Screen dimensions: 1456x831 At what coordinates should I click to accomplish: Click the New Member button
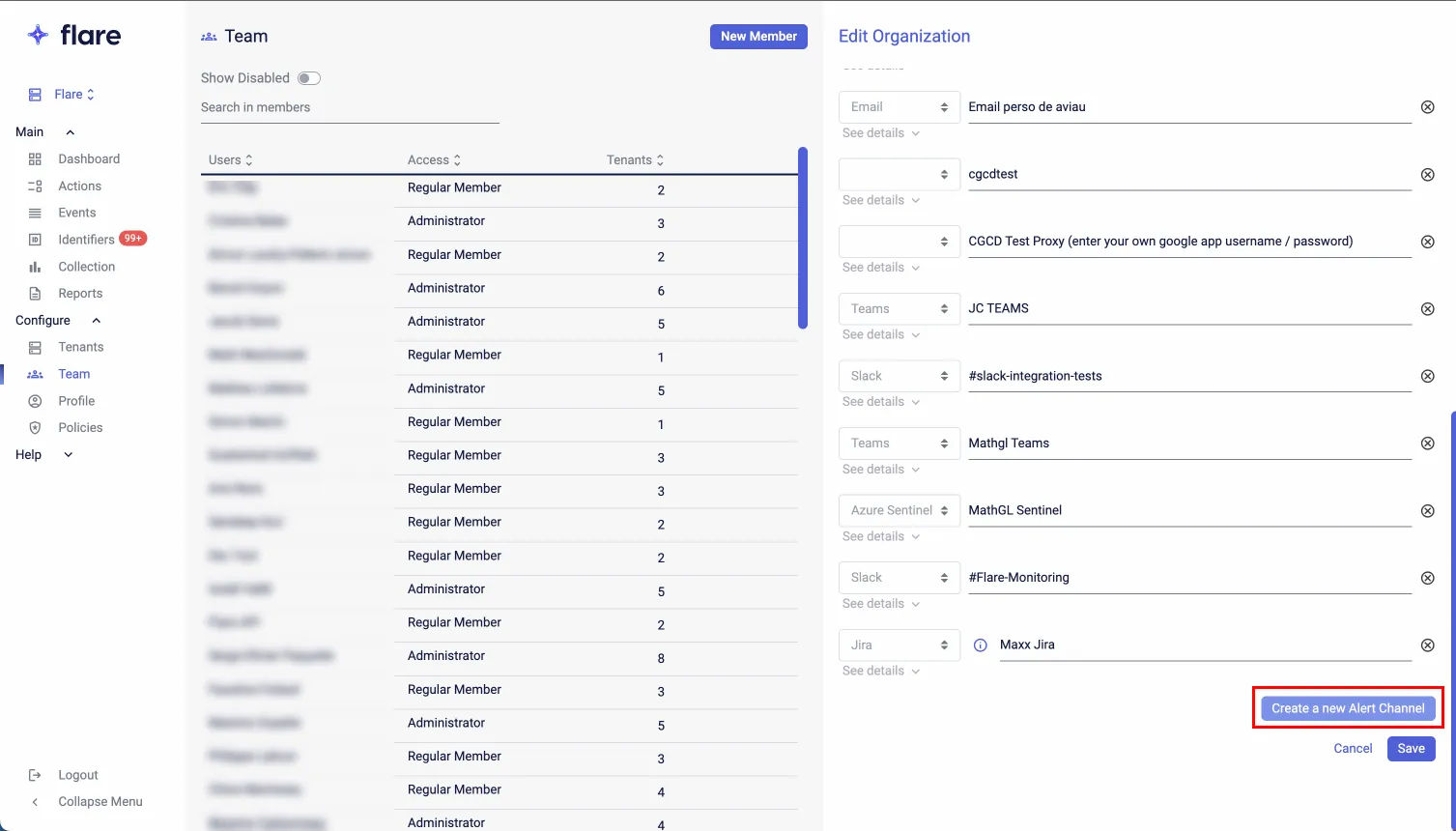758,37
